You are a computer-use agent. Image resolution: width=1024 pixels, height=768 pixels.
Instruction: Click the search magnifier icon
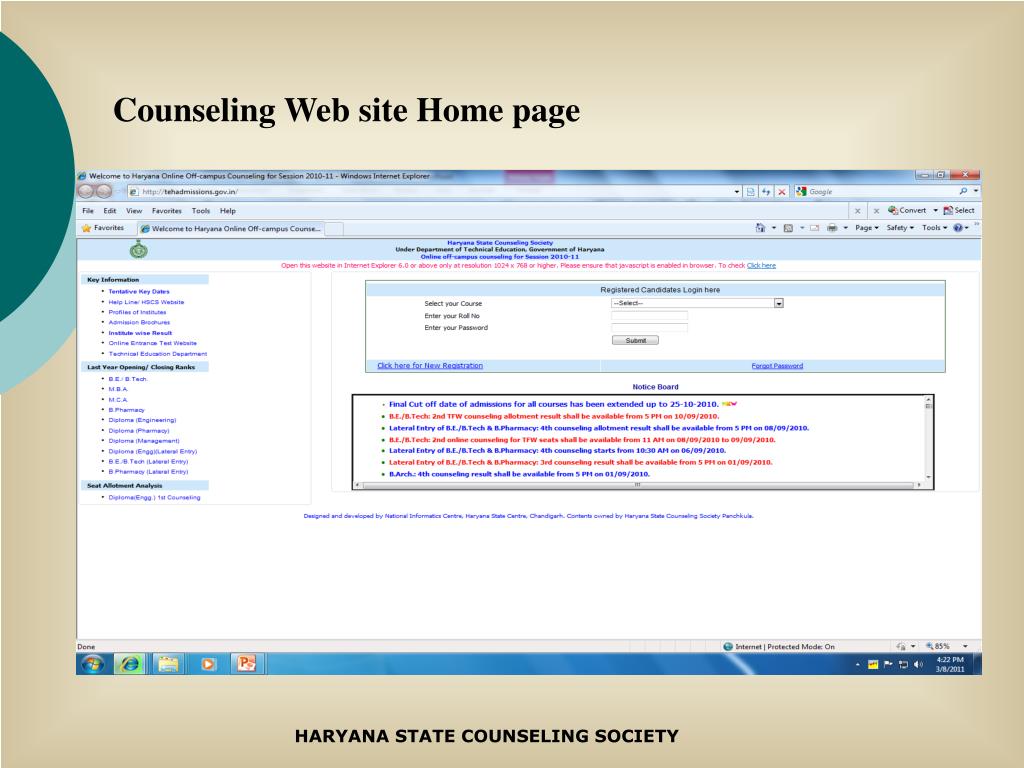click(x=963, y=191)
